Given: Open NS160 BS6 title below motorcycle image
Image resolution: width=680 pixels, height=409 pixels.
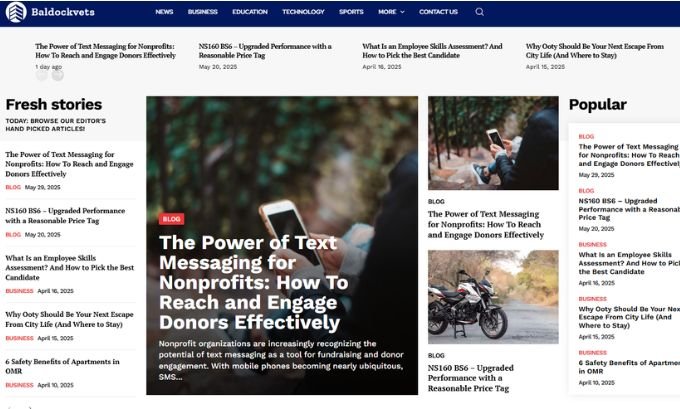Looking at the screenshot, I should 471,378.
